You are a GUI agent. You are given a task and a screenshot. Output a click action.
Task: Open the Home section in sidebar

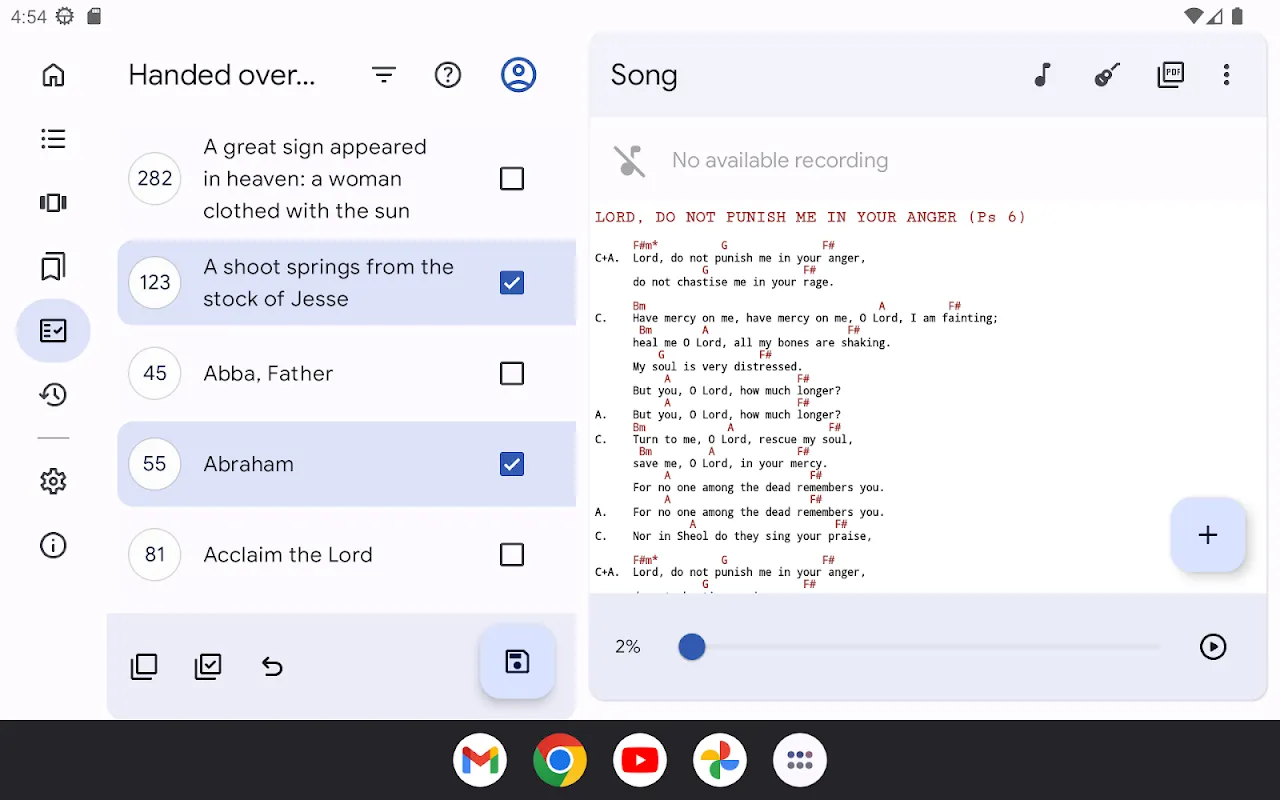tap(53, 75)
